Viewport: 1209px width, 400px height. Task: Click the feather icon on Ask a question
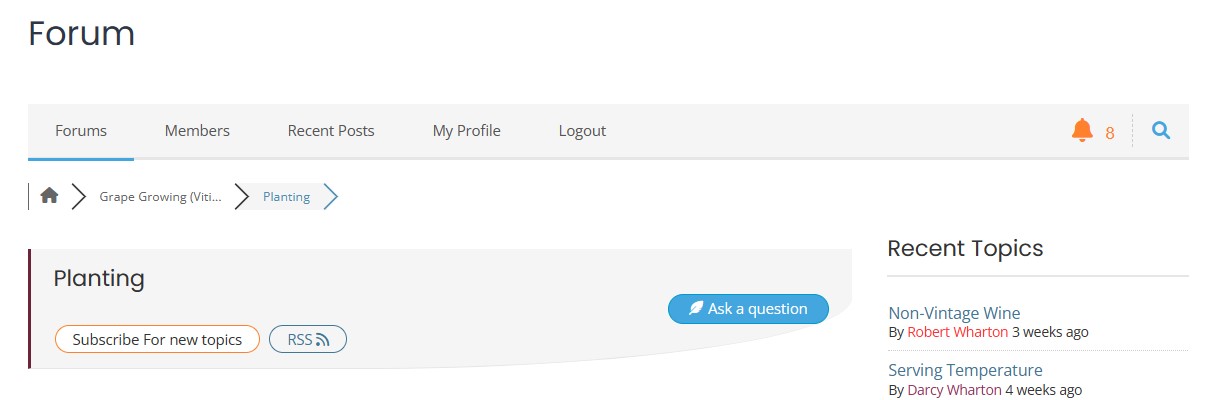pos(696,309)
